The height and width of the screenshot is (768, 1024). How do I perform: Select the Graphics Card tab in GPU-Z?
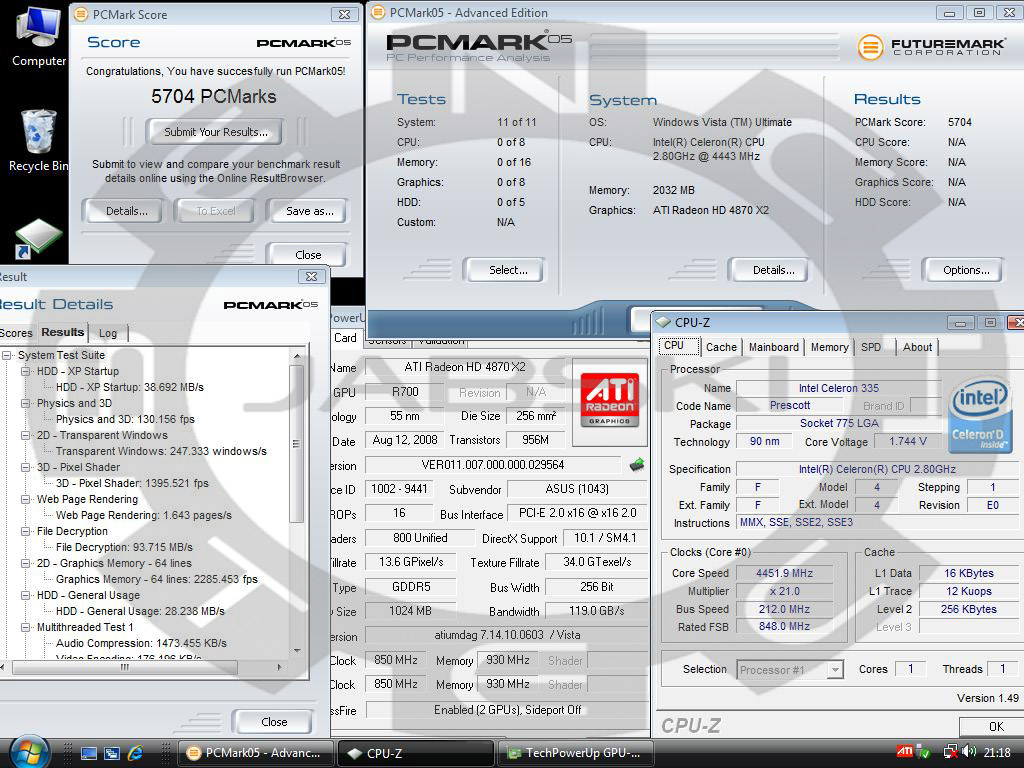345,338
